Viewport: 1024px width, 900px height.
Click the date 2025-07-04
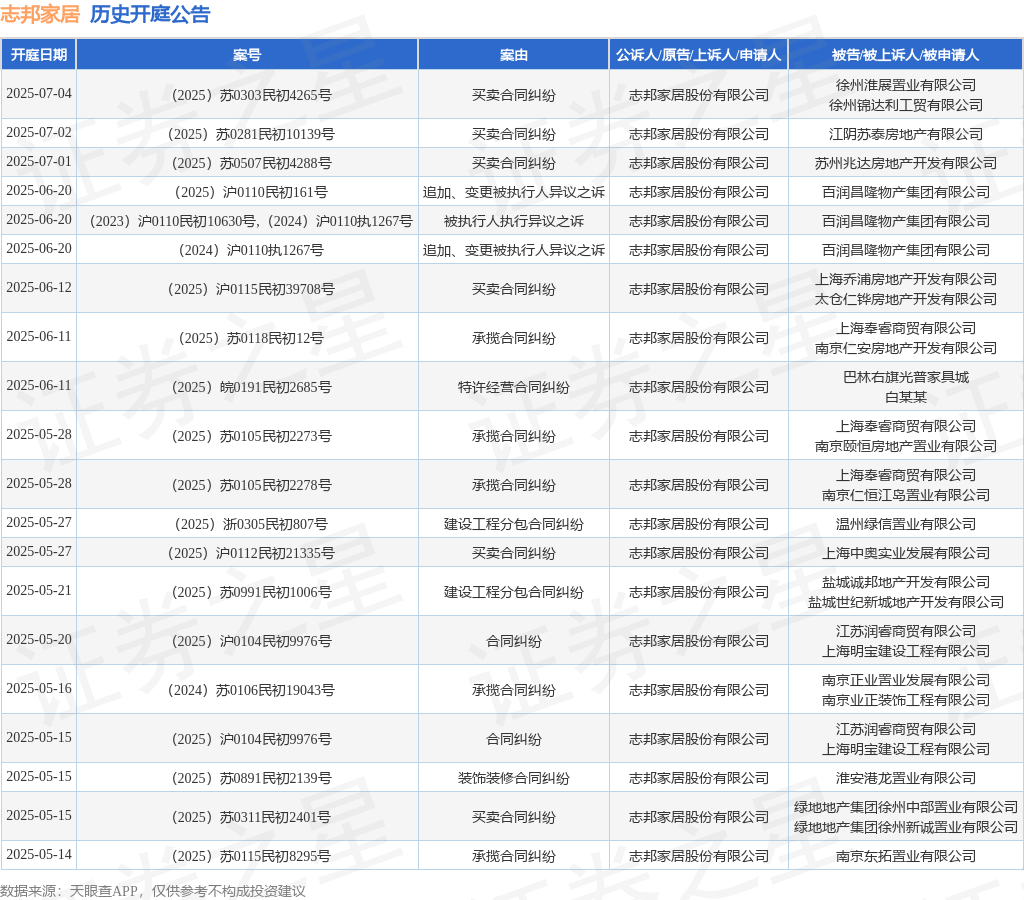[39, 93]
